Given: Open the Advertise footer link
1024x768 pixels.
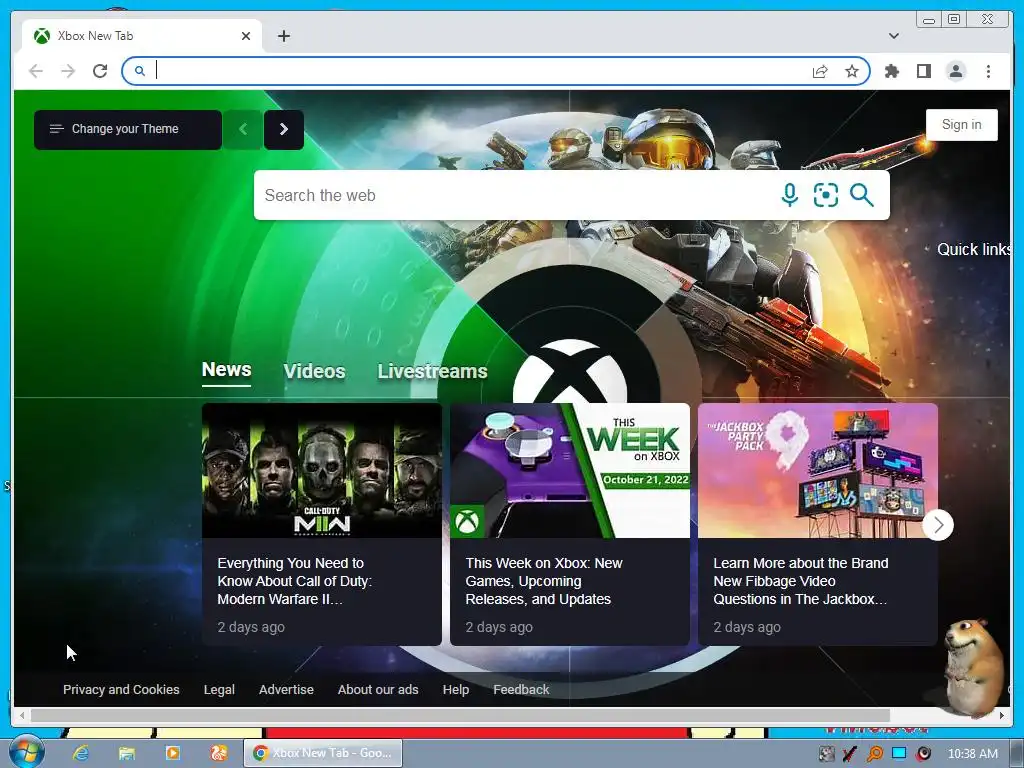Looking at the screenshot, I should point(286,690).
